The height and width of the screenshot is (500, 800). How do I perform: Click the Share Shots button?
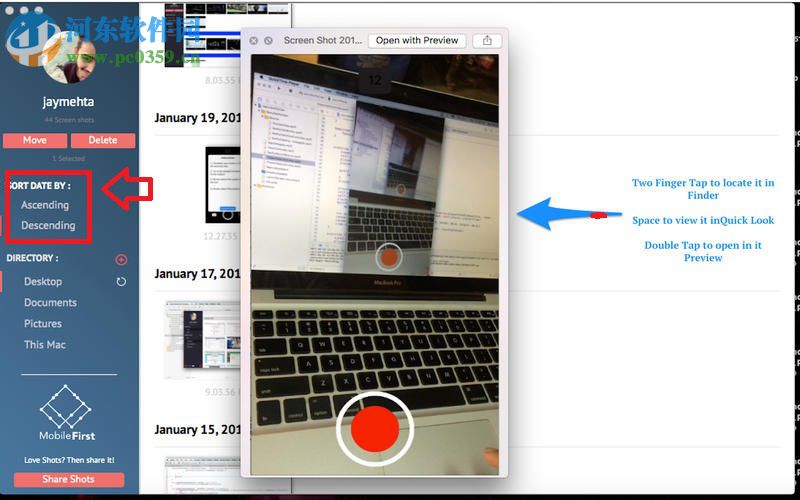[x=68, y=479]
